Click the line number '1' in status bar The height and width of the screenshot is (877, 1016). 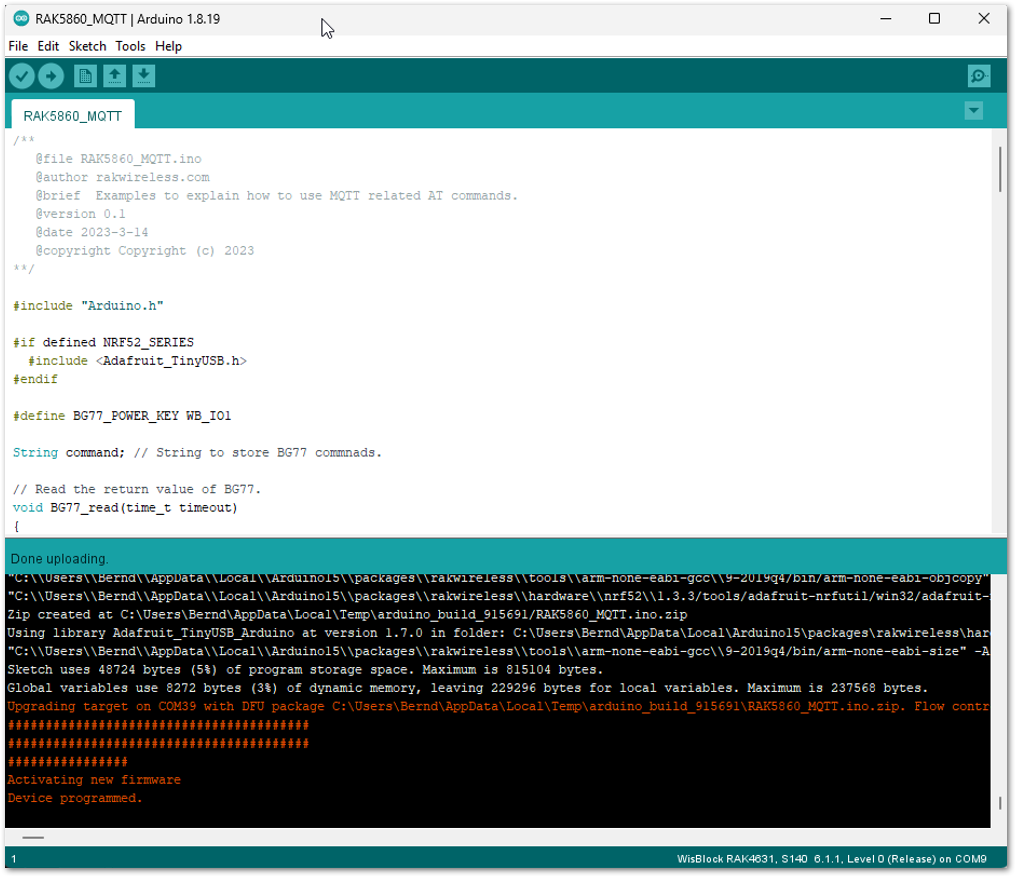pos(14,859)
